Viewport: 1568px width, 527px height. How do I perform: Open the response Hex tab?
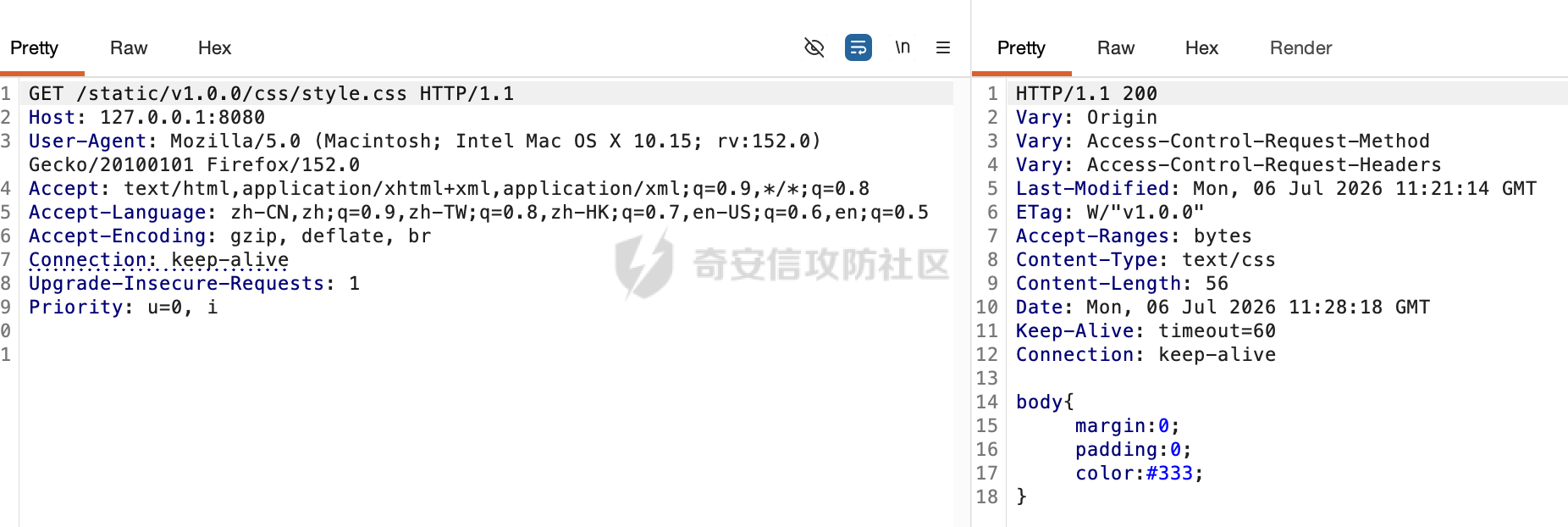pyautogui.click(x=1201, y=48)
